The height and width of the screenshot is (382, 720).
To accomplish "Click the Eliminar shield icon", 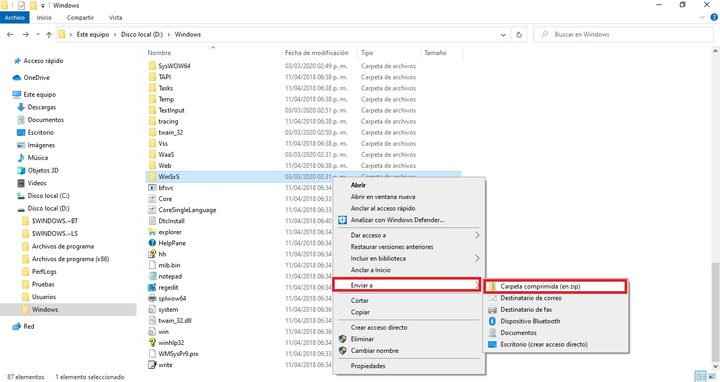I will 343,339.
